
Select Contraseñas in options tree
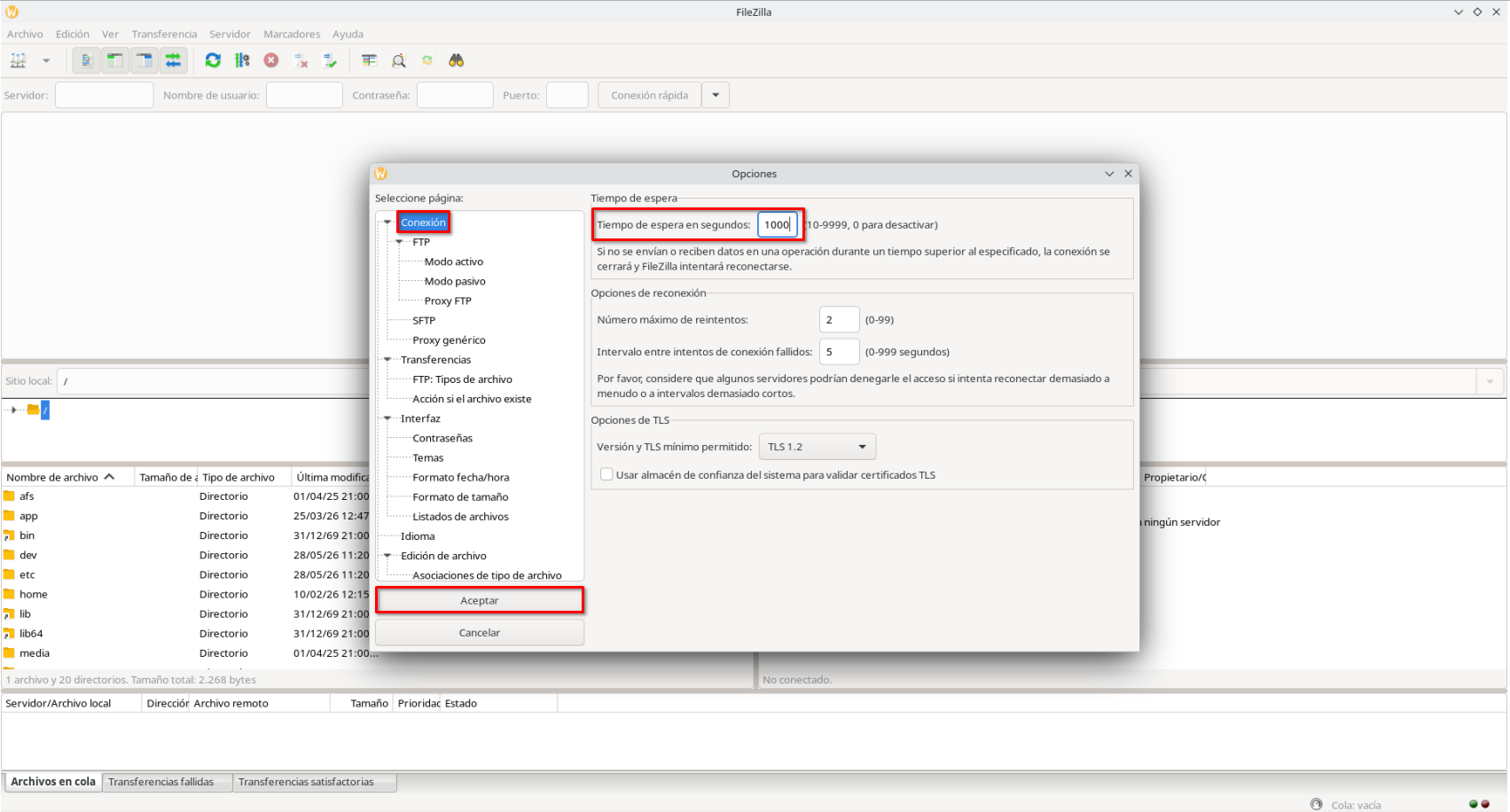coord(442,438)
